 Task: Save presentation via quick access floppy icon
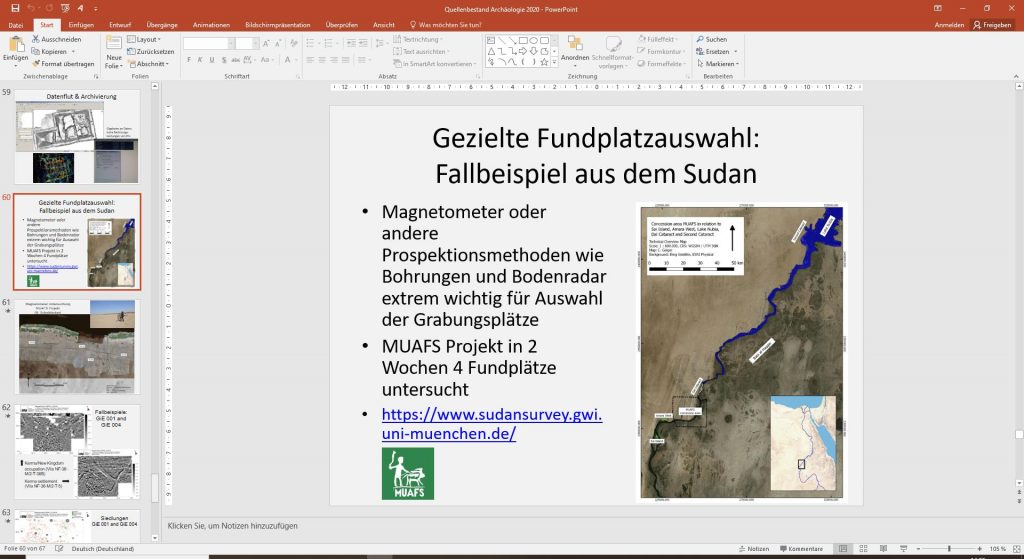[15, 8]
